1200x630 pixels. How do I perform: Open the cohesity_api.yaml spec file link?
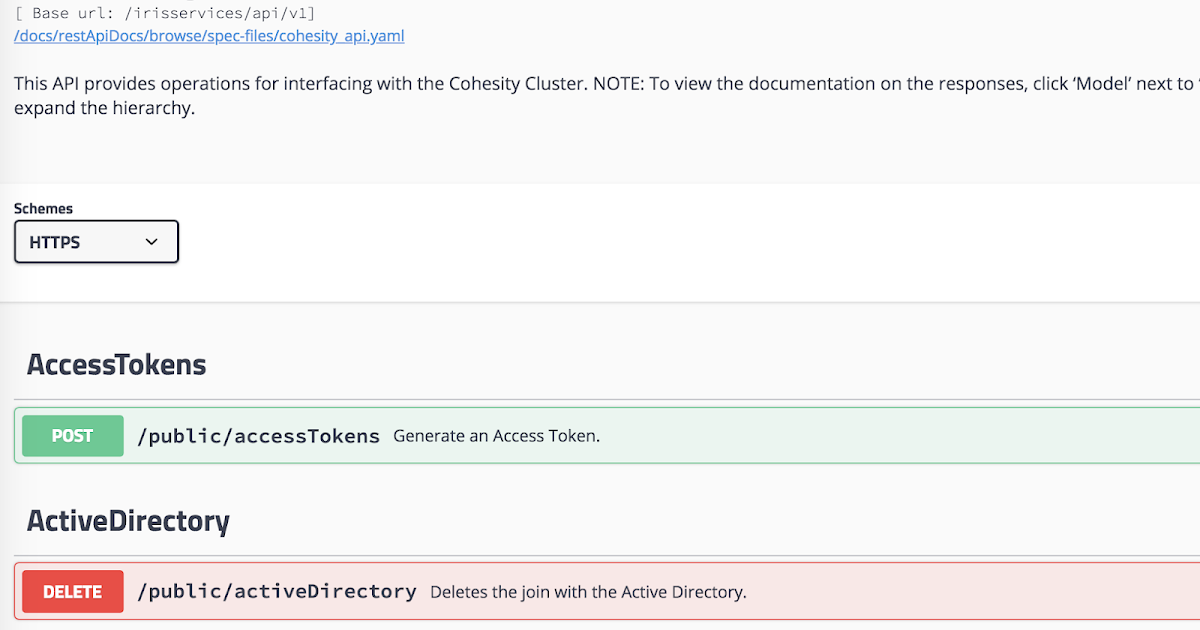[x=208, y=36]
